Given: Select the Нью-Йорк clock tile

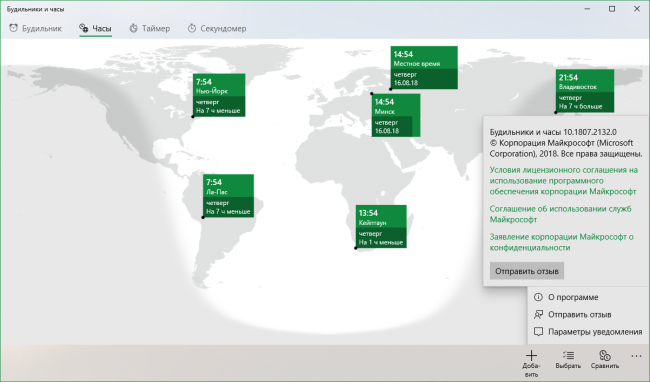Looking at the screenshot, I should [219, 95].
